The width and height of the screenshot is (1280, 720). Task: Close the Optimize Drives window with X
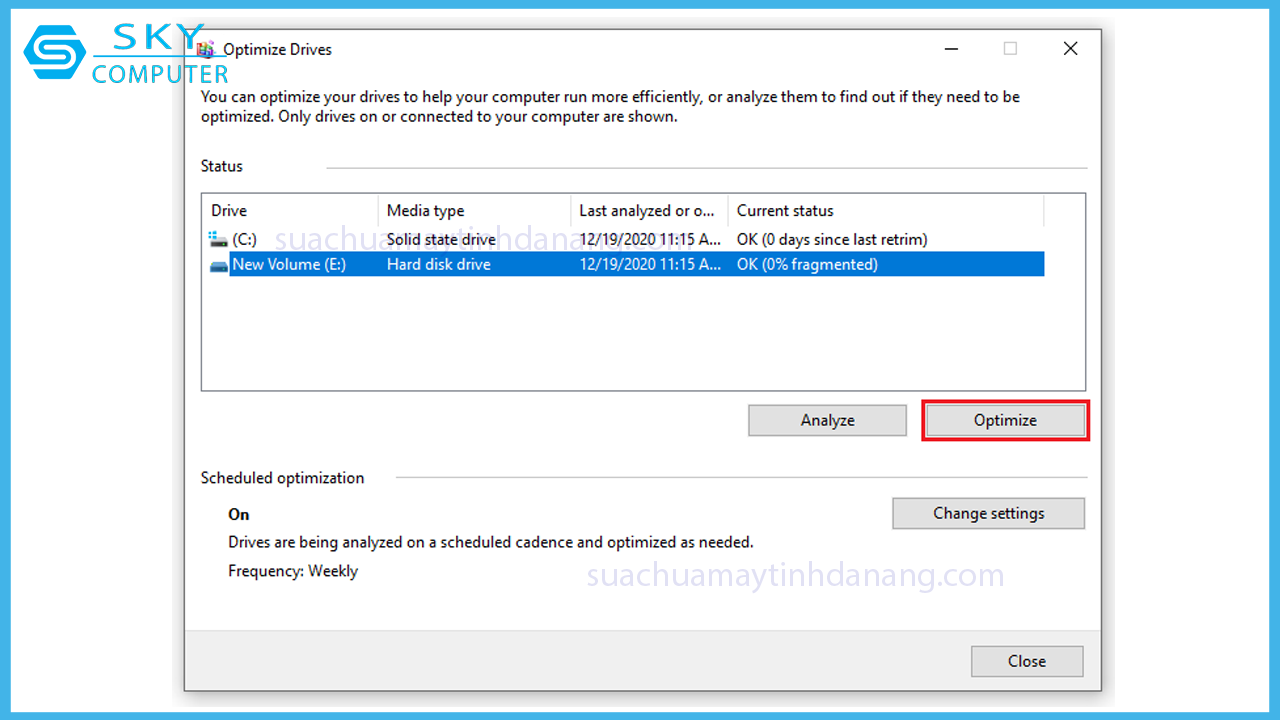[x=1070, y=49]
